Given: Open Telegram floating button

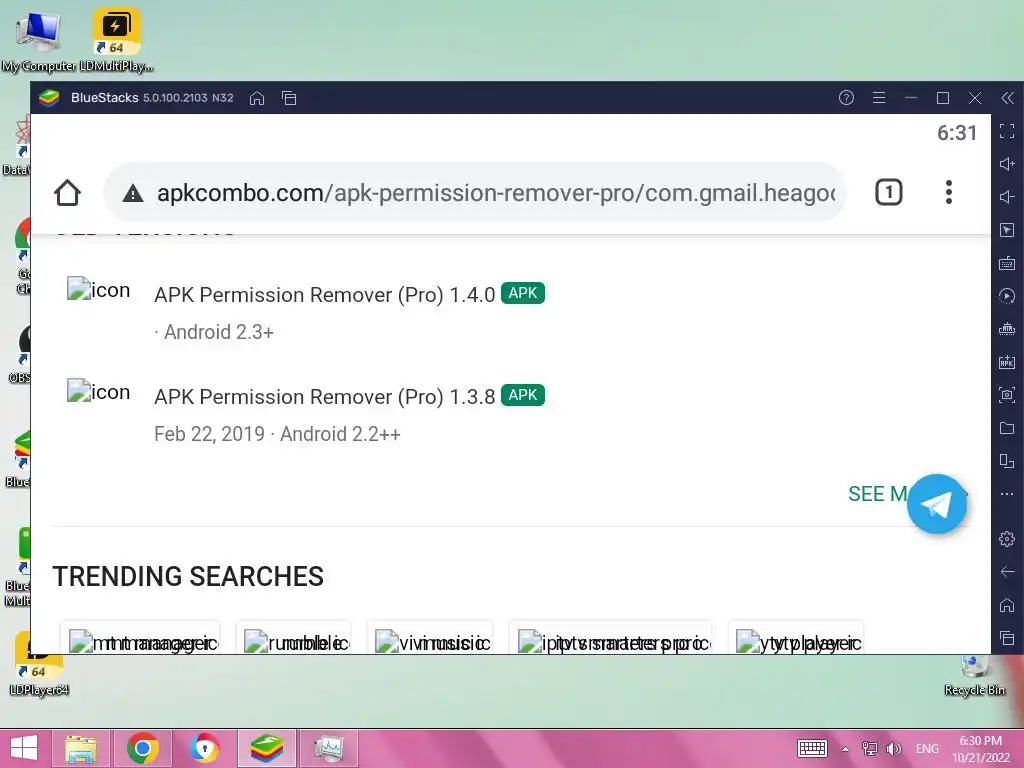Looking at the screenshot, I should click(x=936, y=504).
